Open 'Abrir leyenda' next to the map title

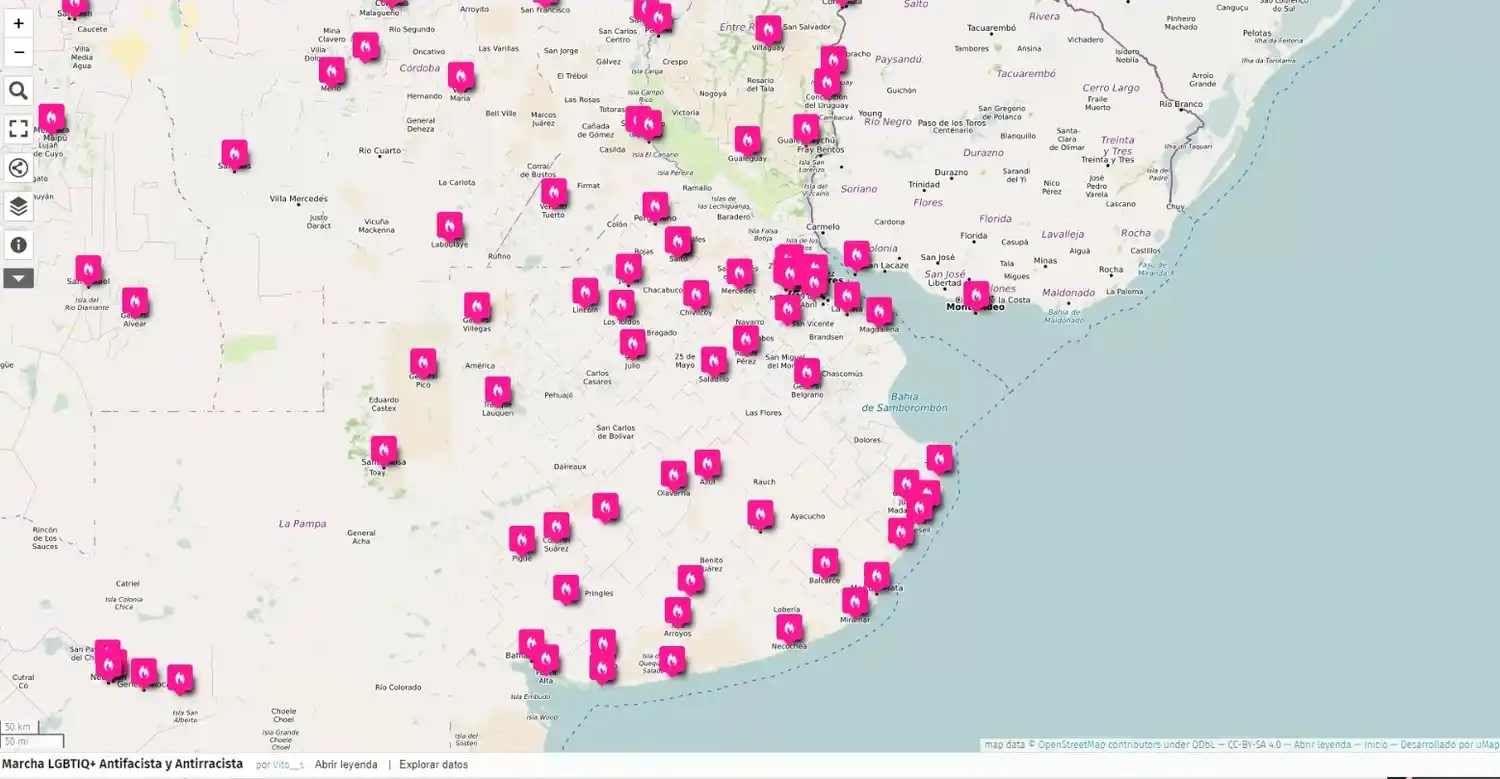pos(346,765)
